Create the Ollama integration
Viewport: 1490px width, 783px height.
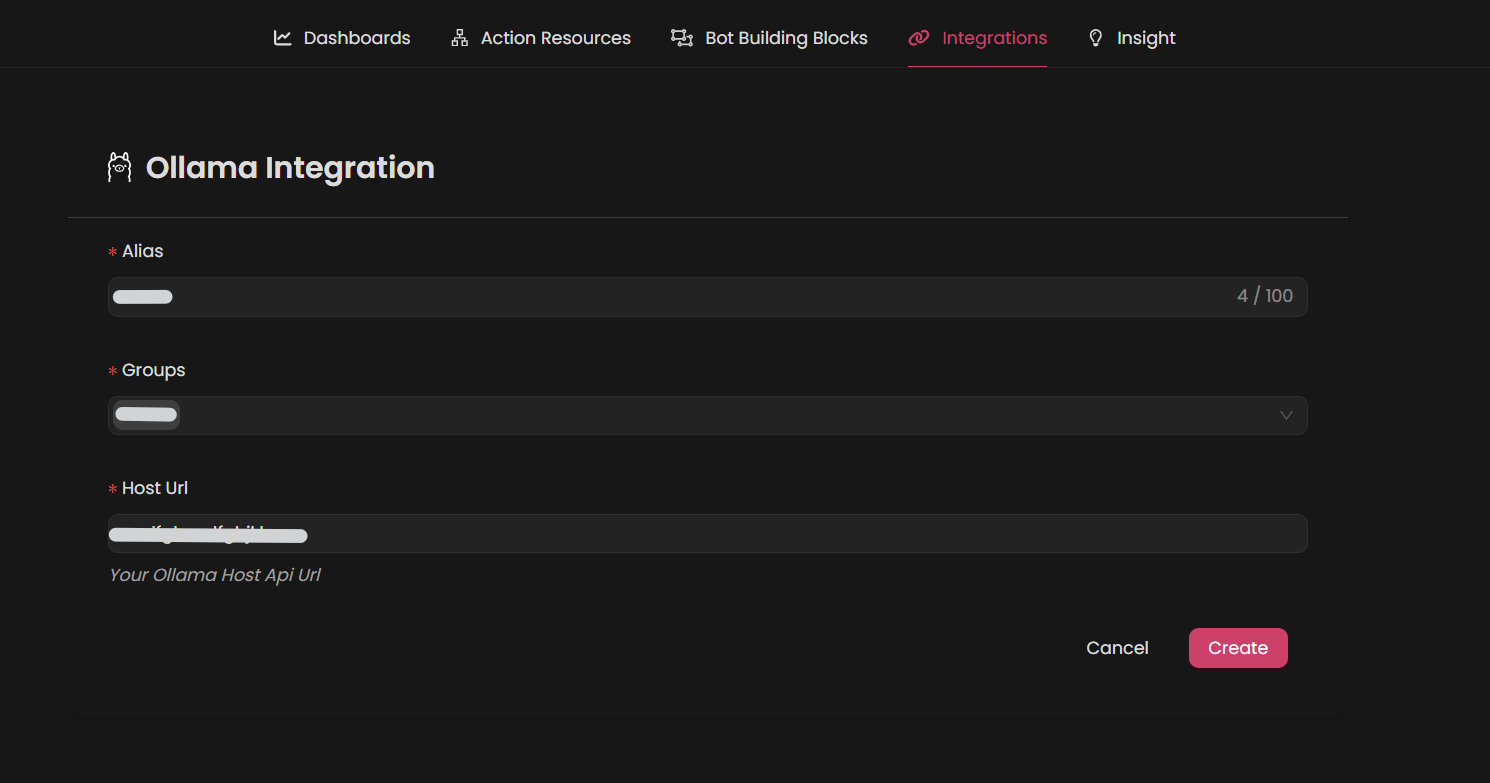(x=1238, y=648)
